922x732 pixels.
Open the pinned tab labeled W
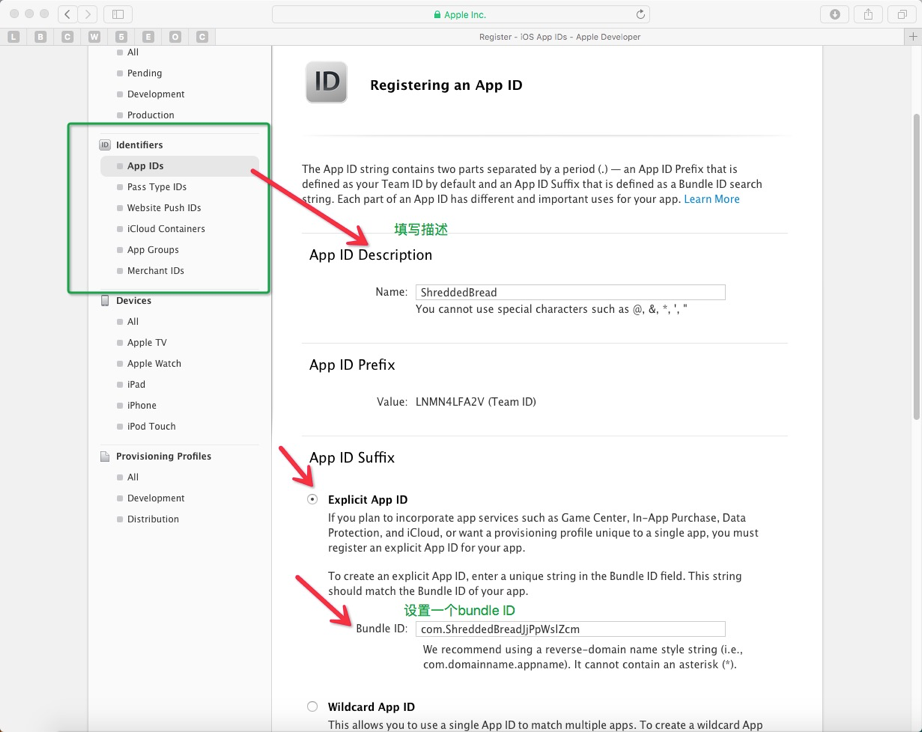click(94, 36)
